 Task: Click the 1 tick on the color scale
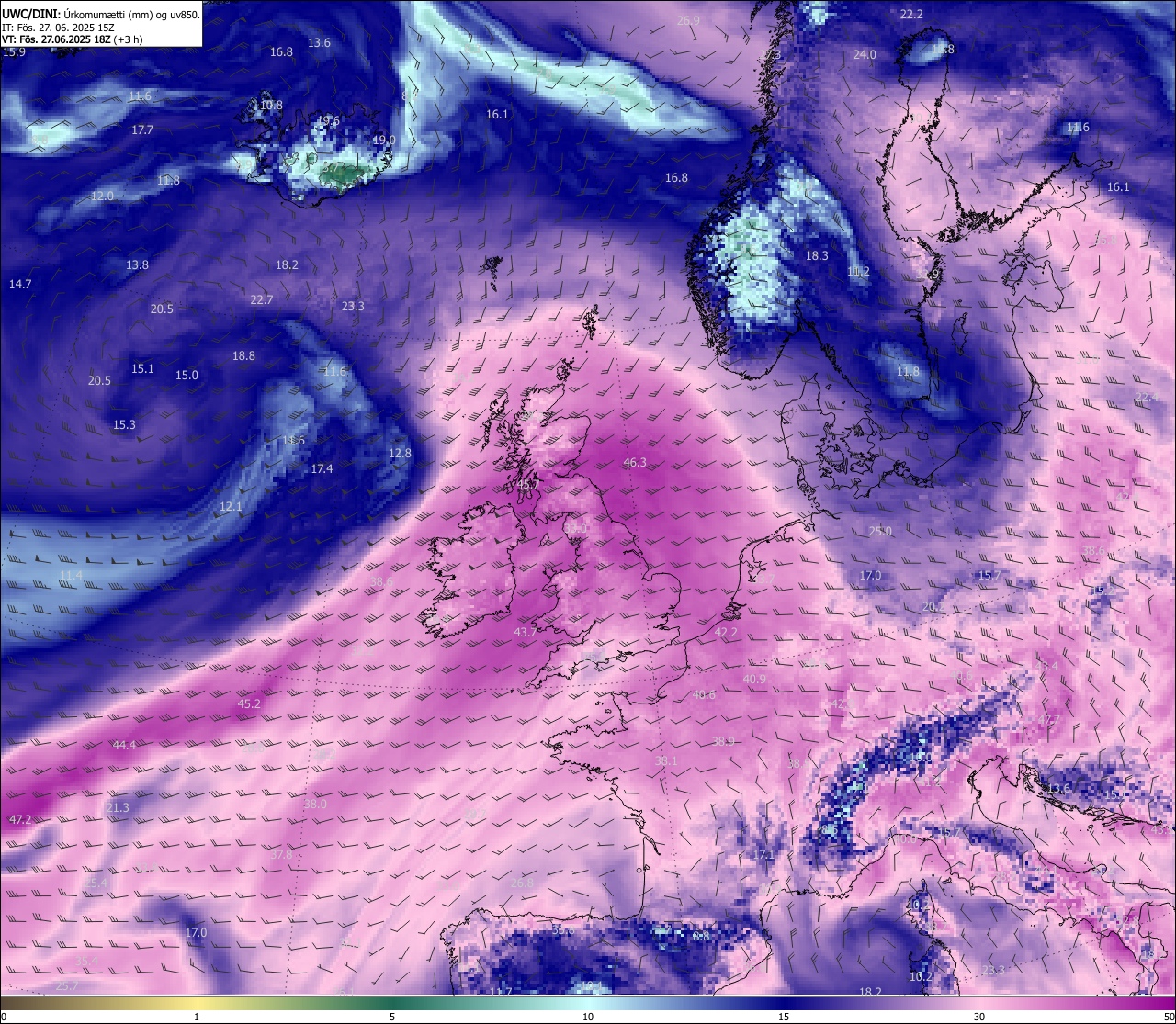(x=197, y=1017)
